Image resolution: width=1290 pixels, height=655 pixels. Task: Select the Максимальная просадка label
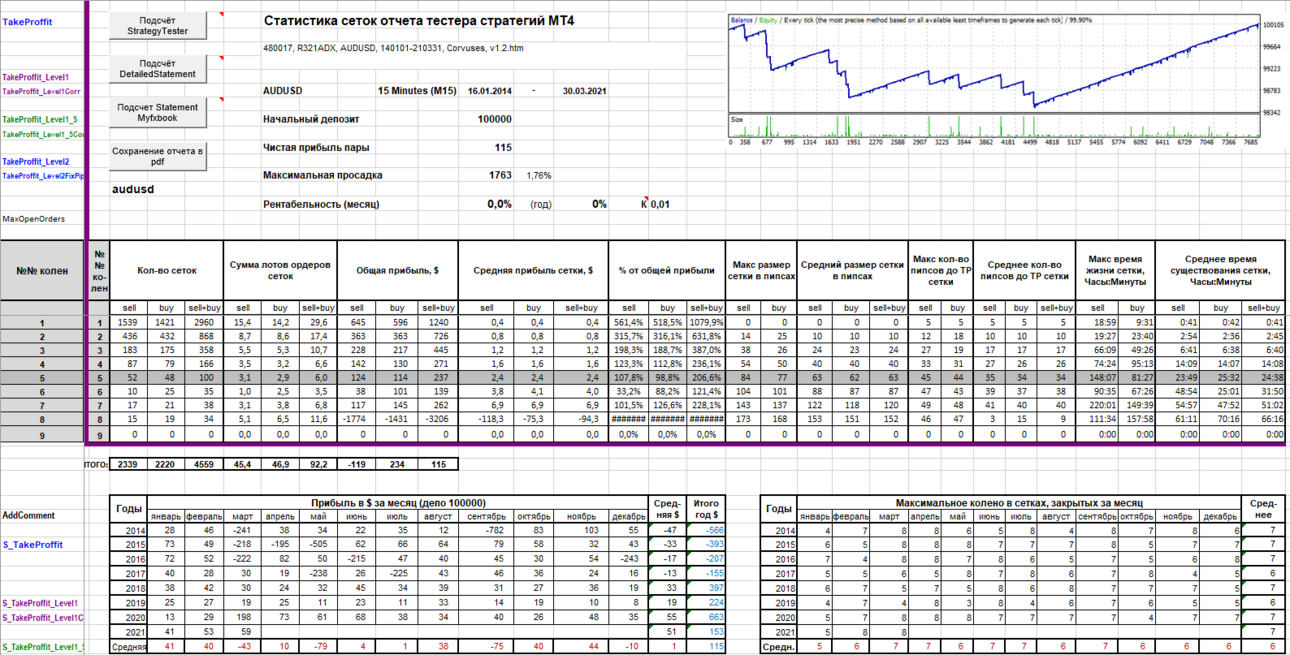(322, 175)
